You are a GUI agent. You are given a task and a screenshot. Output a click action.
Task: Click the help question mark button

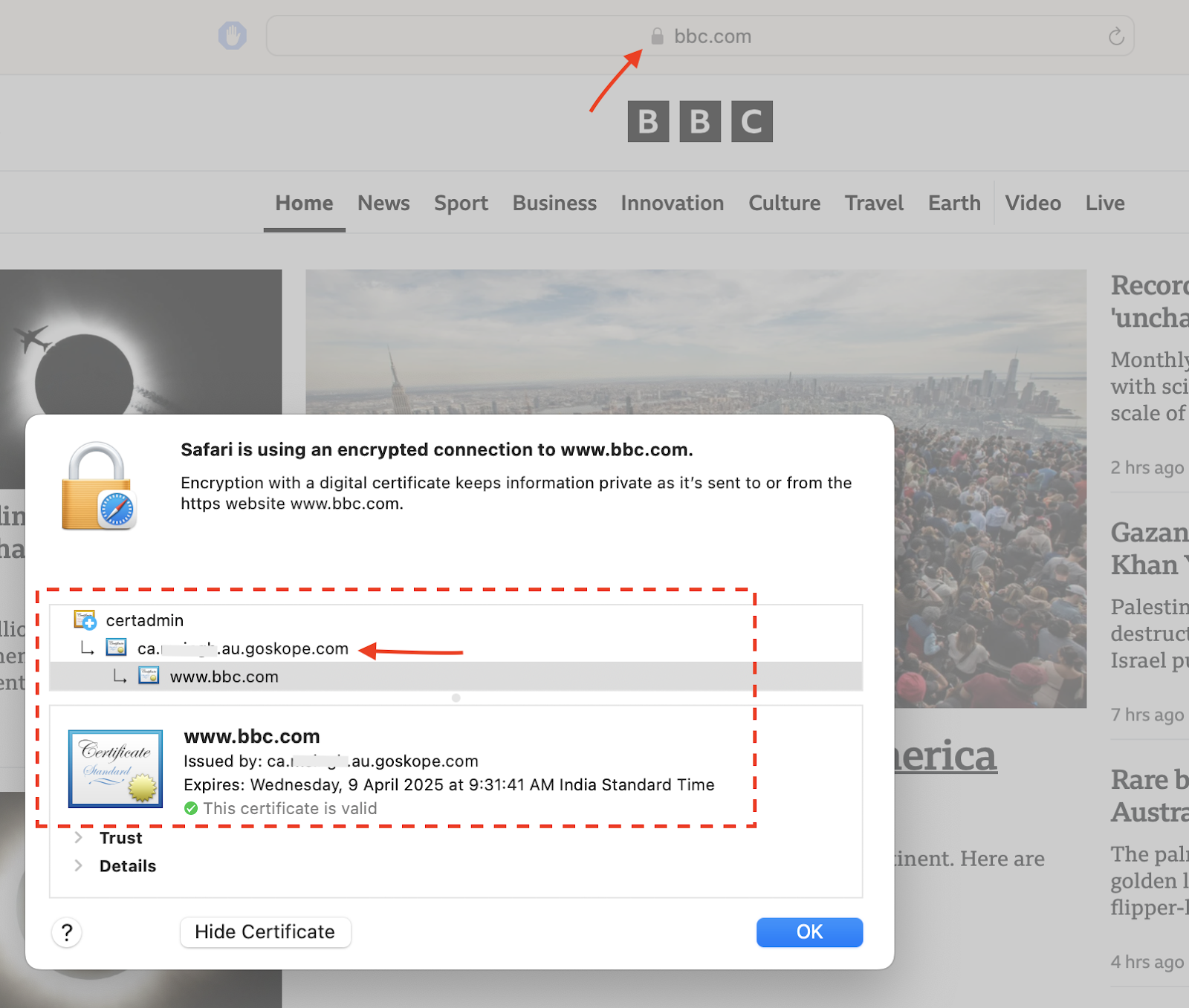click(x=67, y=932)
